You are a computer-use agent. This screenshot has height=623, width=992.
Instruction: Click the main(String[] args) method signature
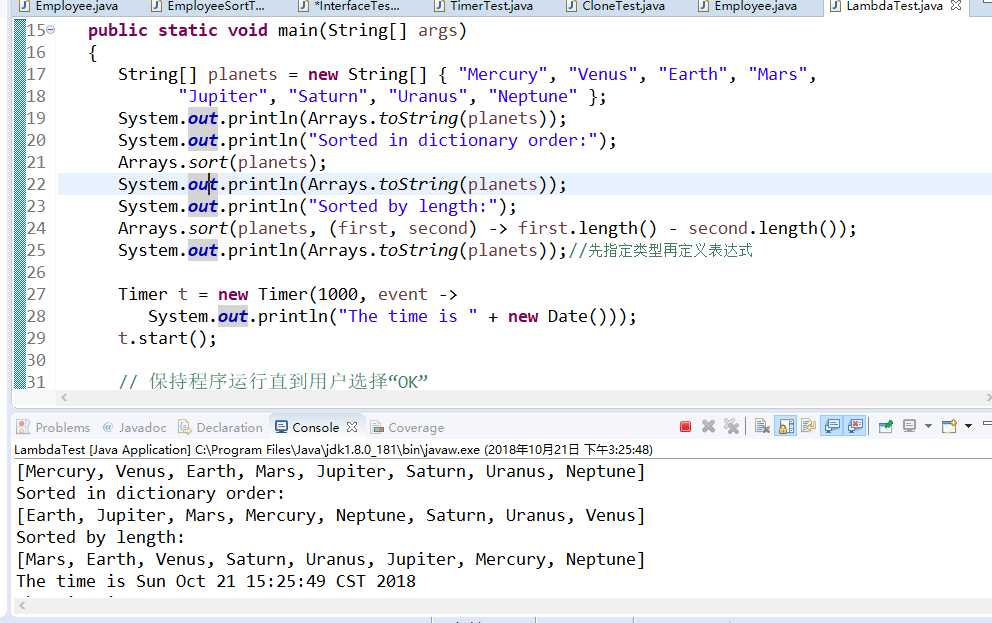(372, 30)
